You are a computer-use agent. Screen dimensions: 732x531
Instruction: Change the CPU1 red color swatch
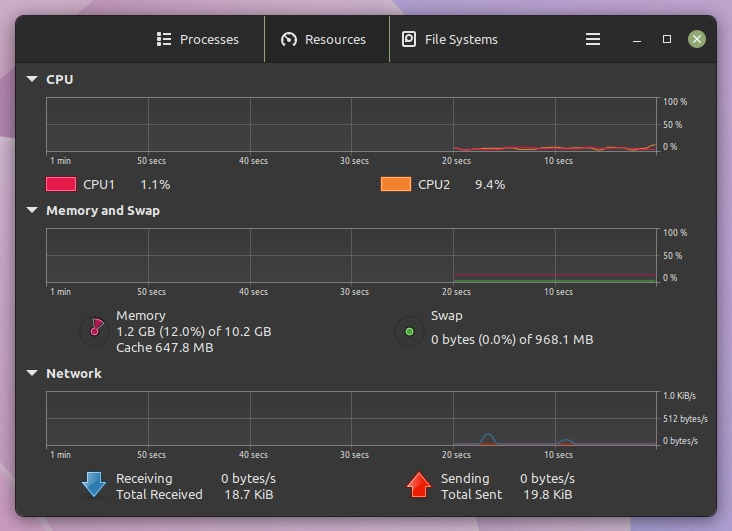click(61, 184)
